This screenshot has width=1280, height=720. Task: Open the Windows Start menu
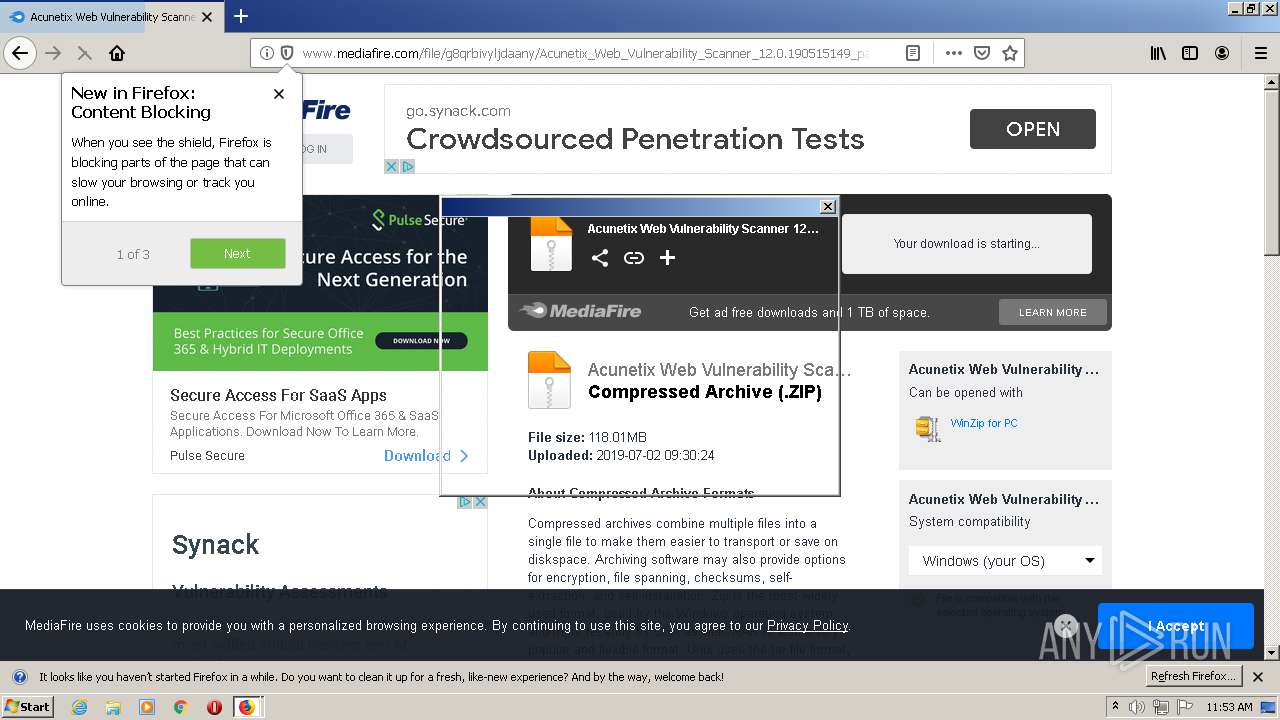point(27,706)
